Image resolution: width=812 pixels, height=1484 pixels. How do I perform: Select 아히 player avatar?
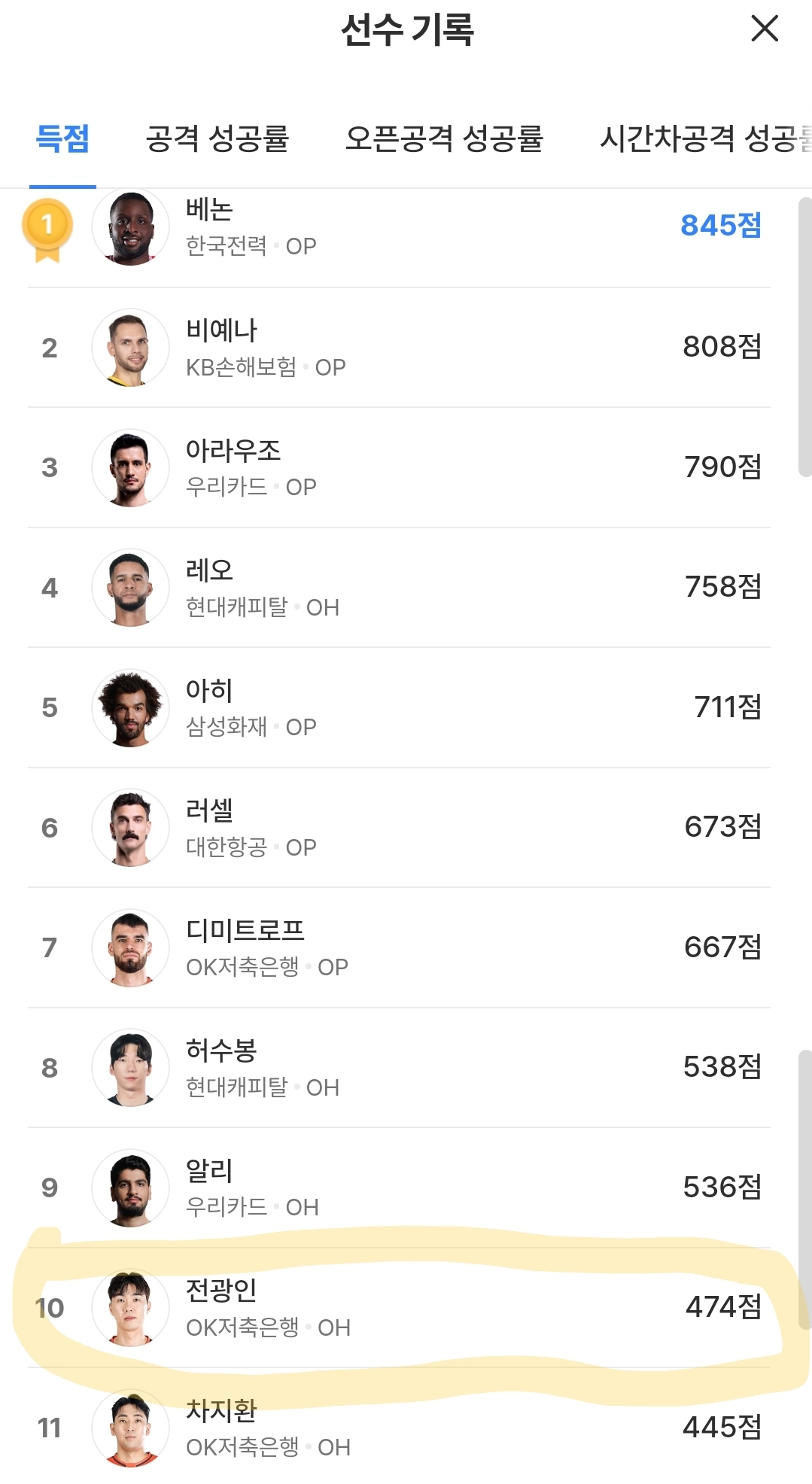[x=130, y=707]
